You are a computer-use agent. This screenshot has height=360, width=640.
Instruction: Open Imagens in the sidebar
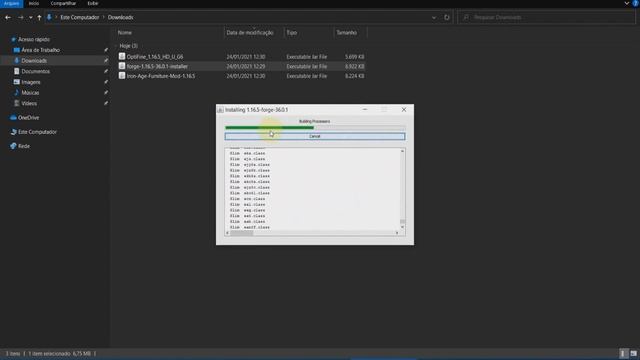coord(31,82)
